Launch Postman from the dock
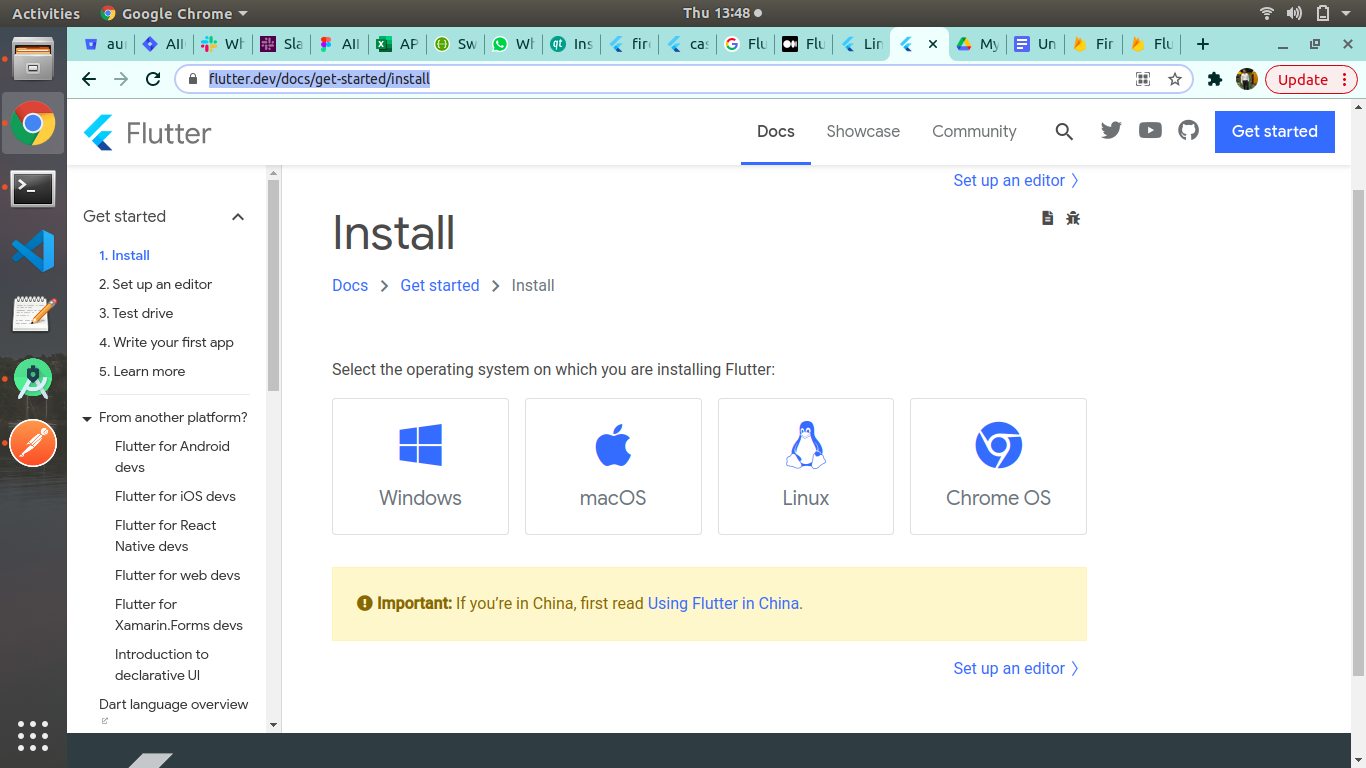 (x=33, y=442)
